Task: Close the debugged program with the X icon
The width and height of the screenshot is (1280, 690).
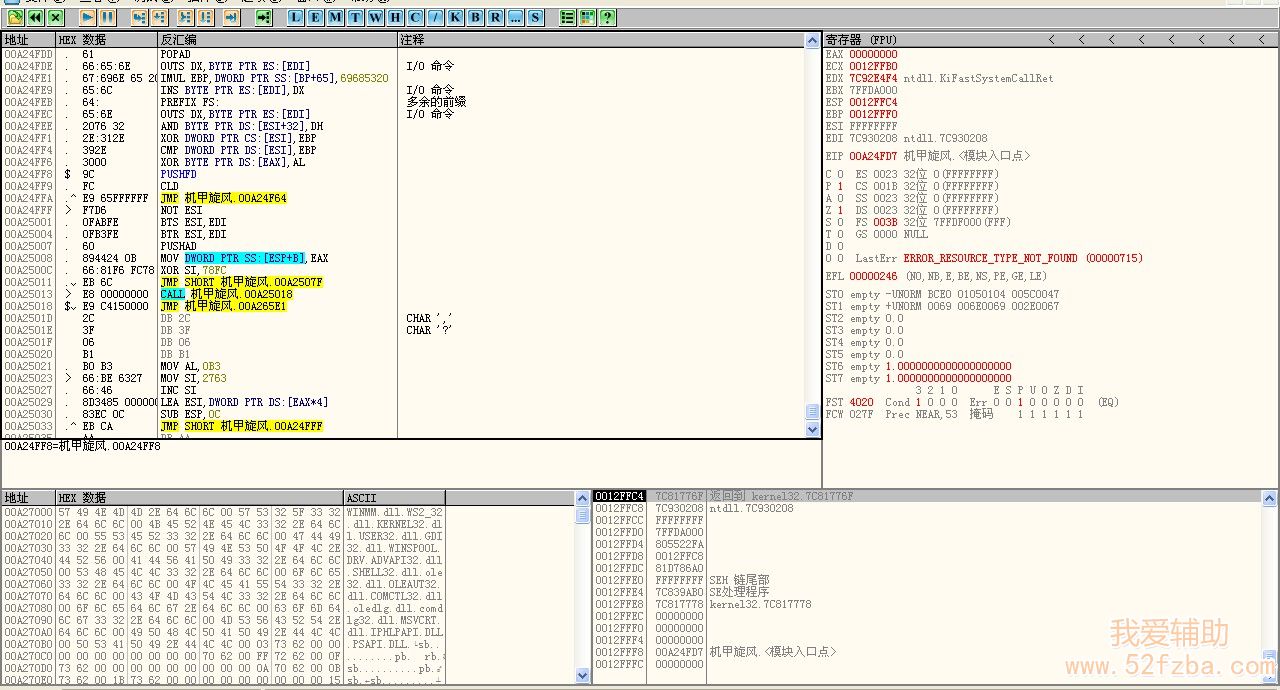Action: 56,17
